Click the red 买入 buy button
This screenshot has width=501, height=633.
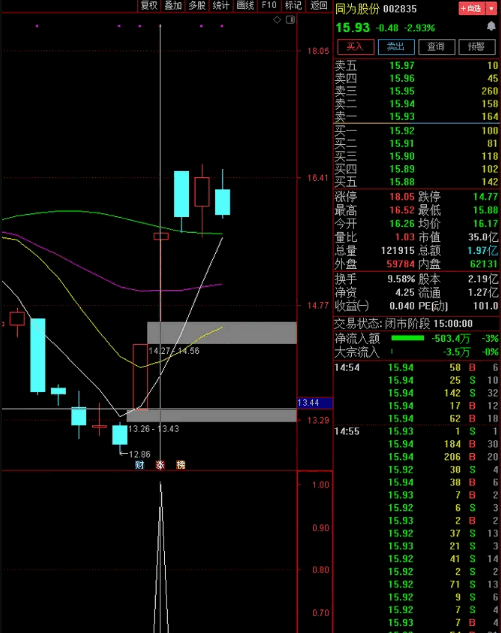tap(355, 47)
